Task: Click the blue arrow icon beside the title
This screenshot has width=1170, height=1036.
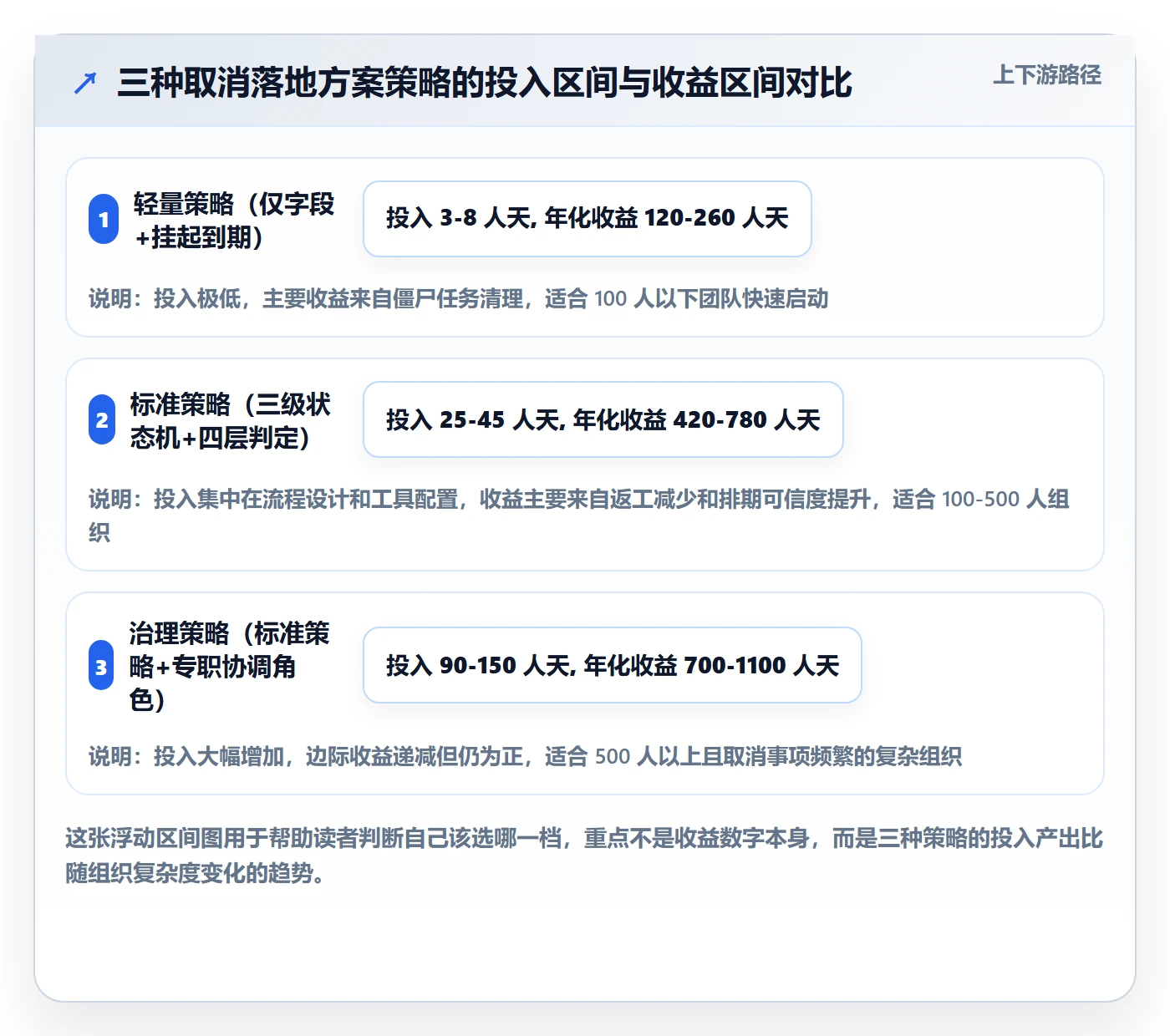Action: click(85, 83)
